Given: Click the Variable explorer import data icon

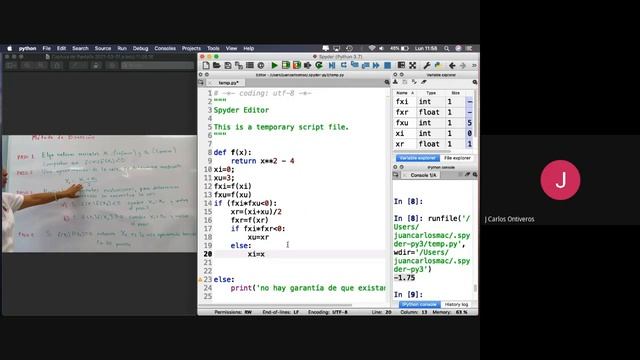Looking at the screenshot, I should tap(396, 82).
